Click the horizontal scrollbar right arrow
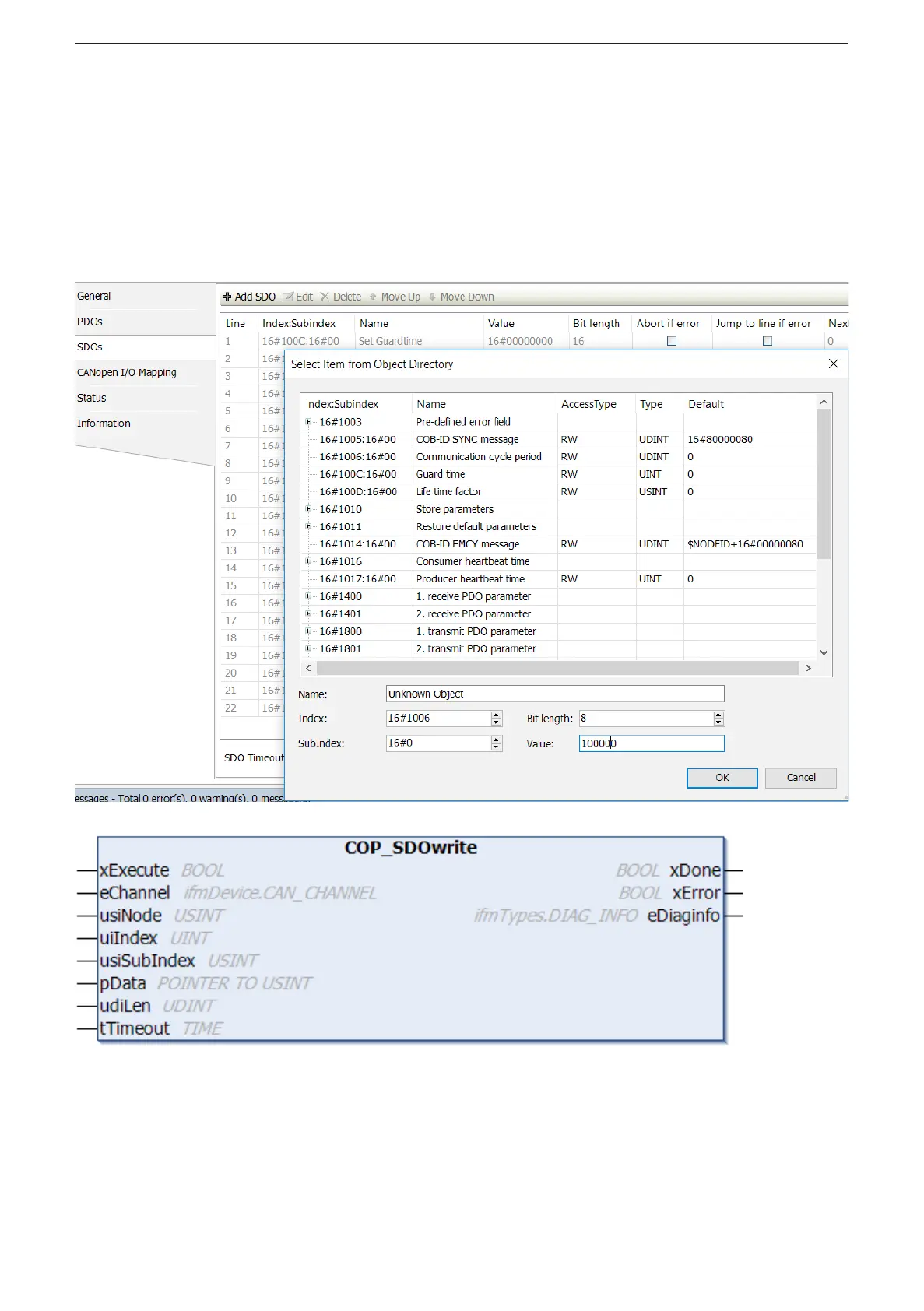The image size is (924, 1311). [808, 668]
